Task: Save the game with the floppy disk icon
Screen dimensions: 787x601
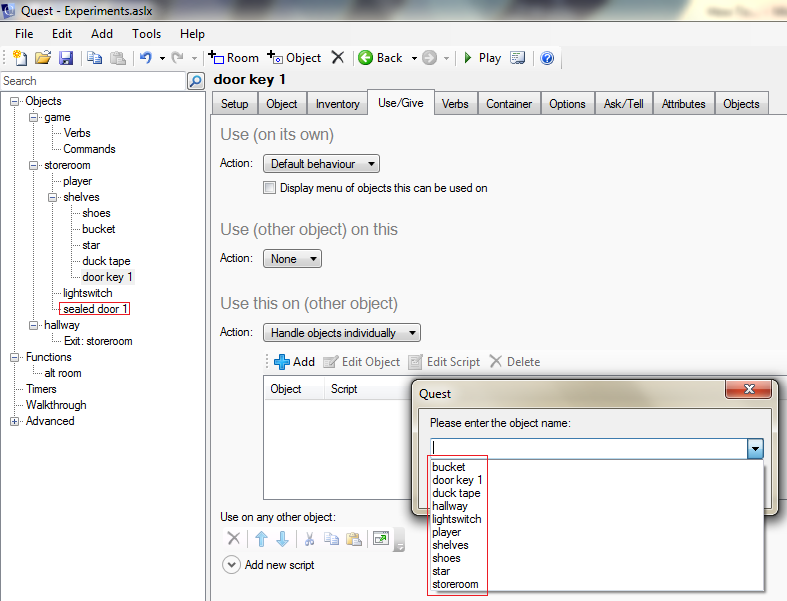Action: 65,58
